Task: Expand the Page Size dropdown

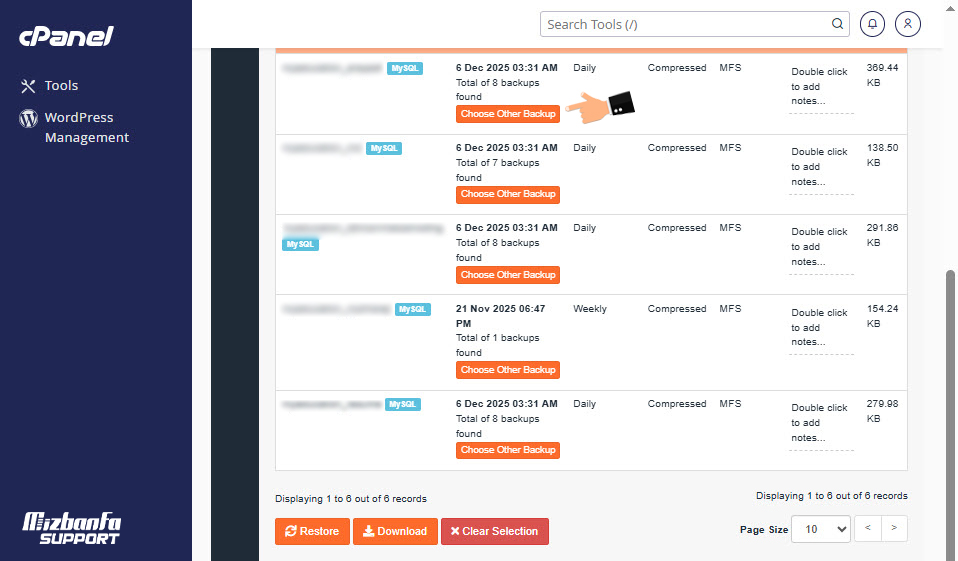Action: click(820, 529)
